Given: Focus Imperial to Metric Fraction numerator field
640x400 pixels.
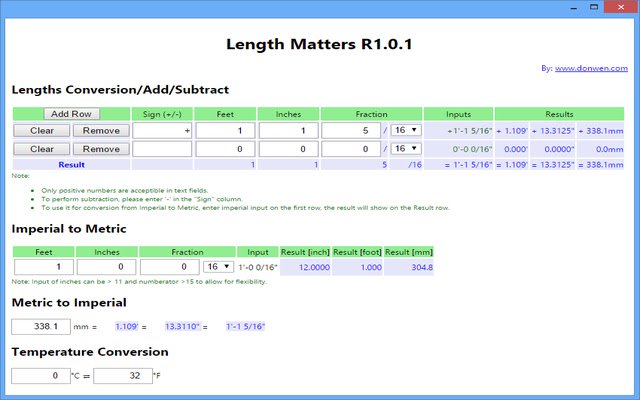Looking at the screenshot, I should point(170,267).
